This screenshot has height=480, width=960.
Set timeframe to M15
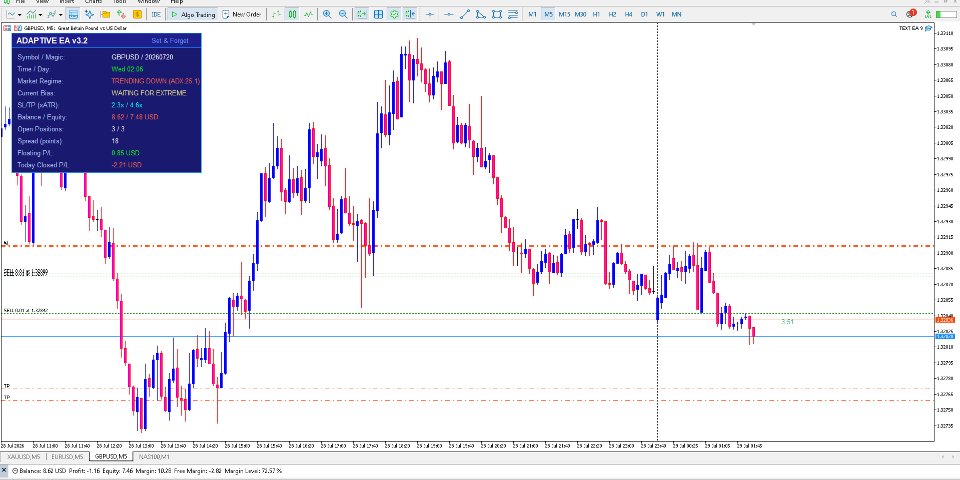564,14
